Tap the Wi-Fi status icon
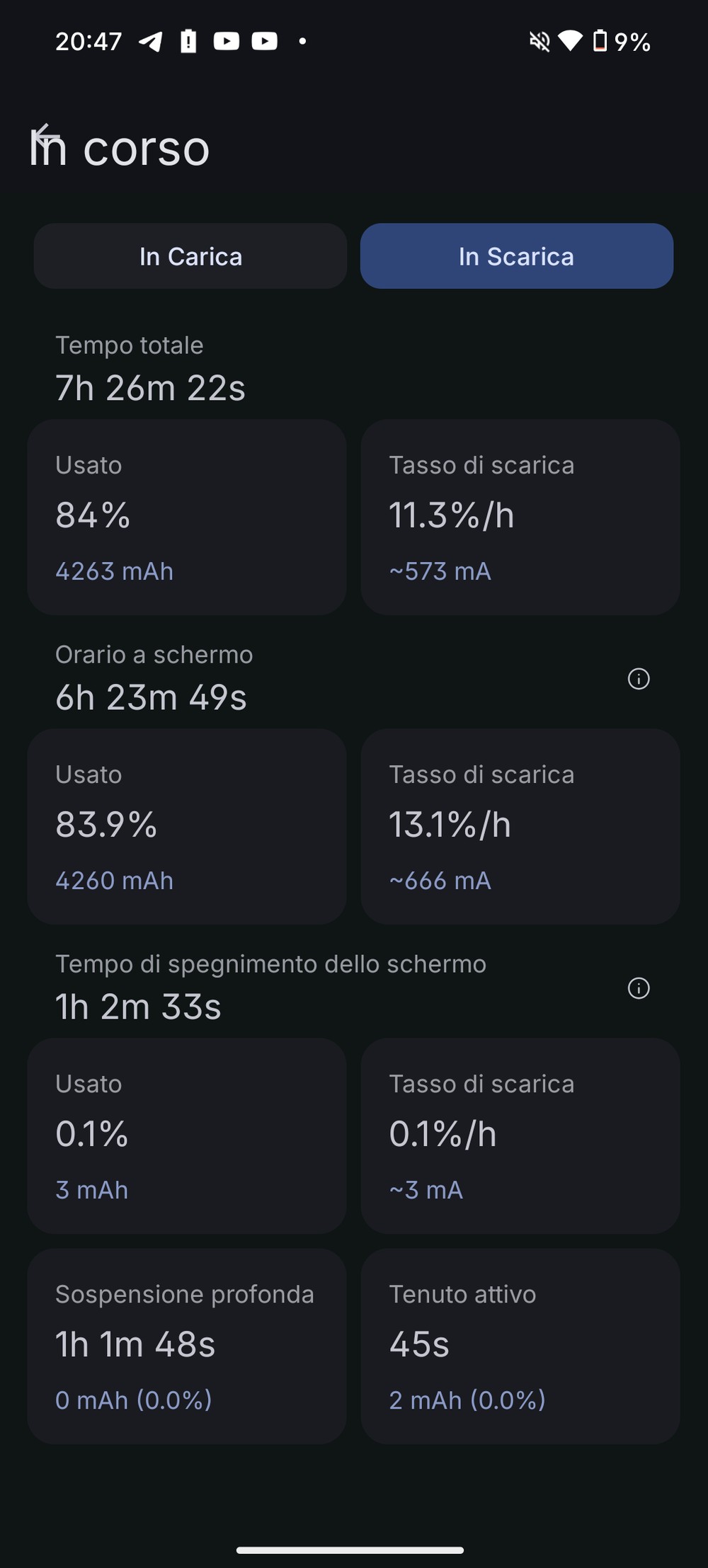The height and width of the screenshot is (1568, 708). pos(570,41)
